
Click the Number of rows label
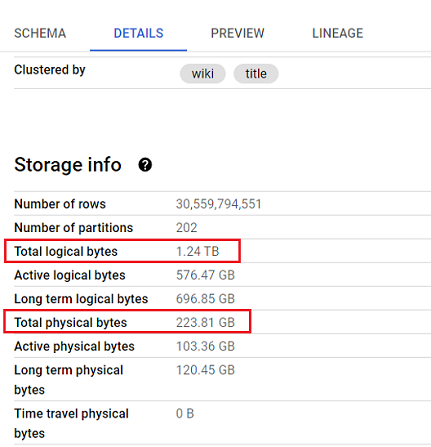pyautogui.click(x=60, y=204)
